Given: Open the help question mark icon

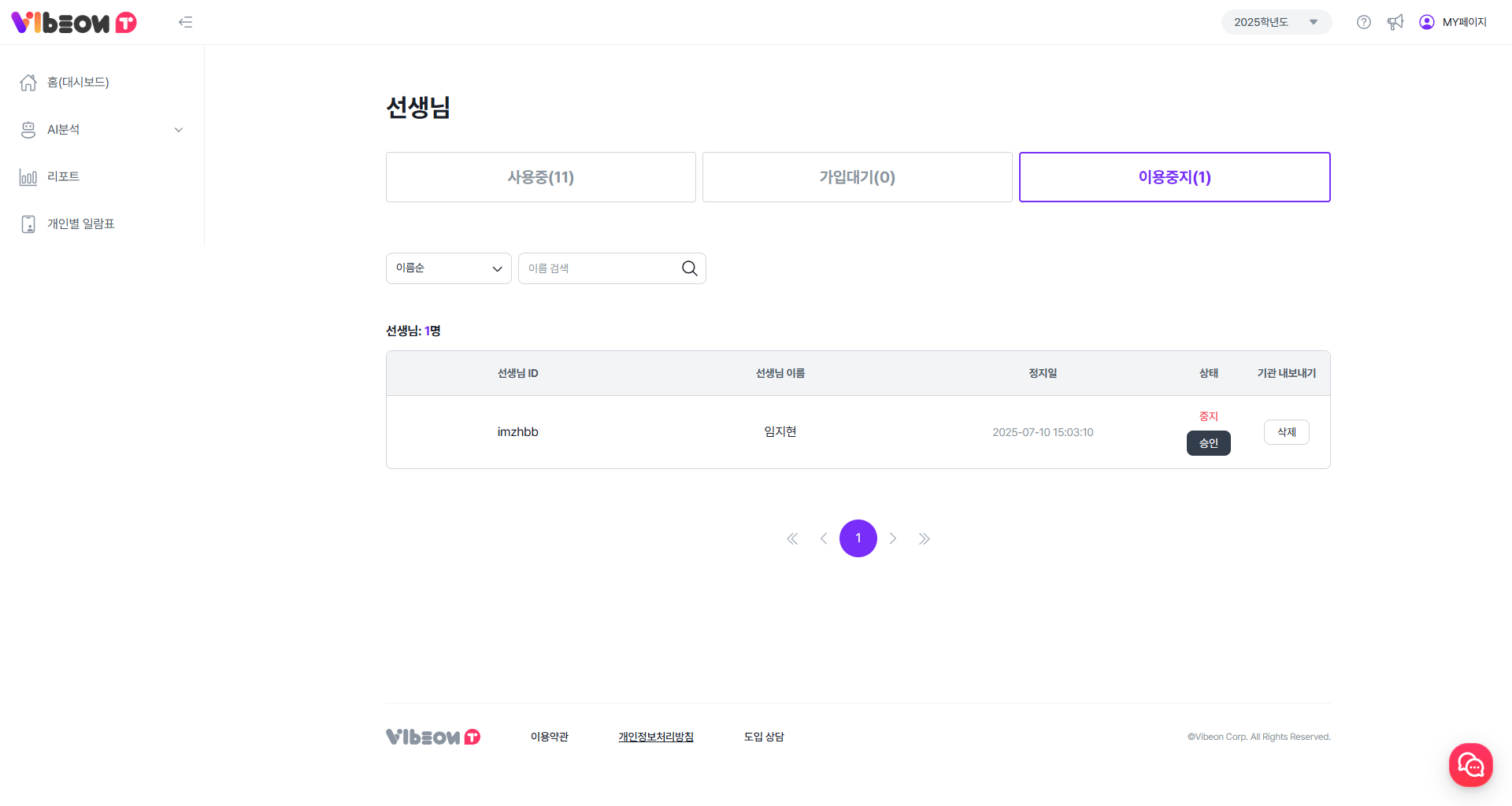Looking at the screenshot, I should (1364, 22).
